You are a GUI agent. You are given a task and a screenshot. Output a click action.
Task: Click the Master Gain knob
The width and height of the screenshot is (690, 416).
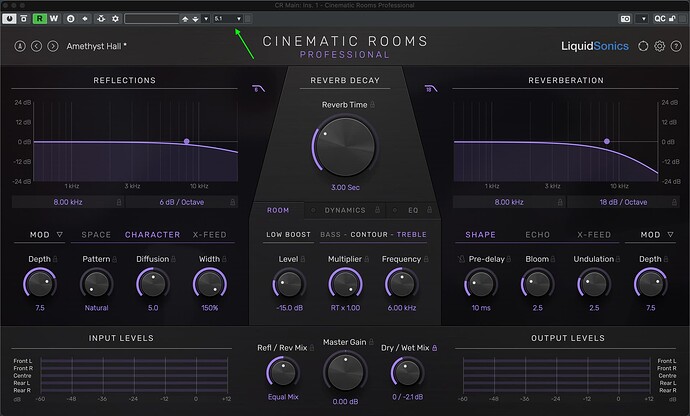pos(345,373)
